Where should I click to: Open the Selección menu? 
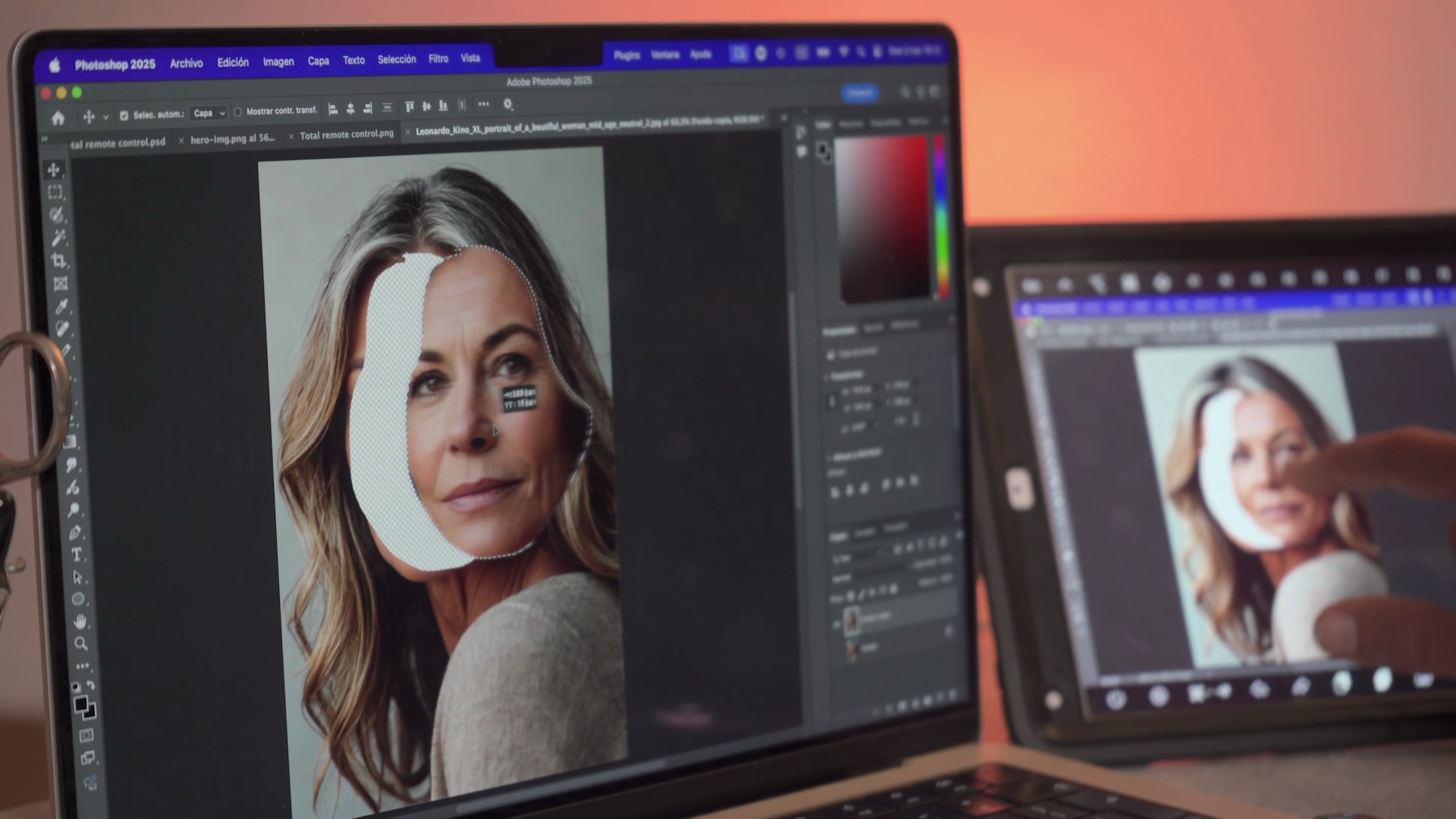[397, 59]
